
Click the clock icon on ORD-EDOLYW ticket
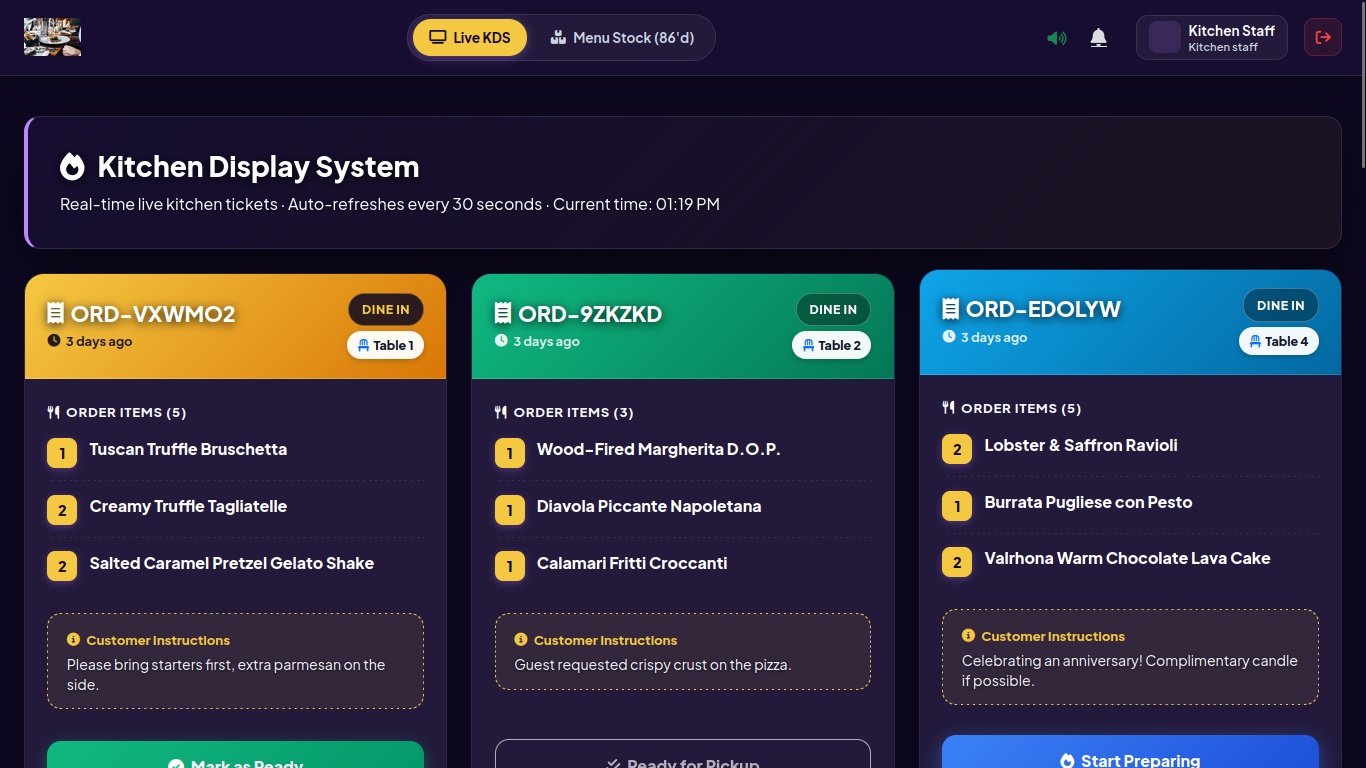tap(949, 337)
